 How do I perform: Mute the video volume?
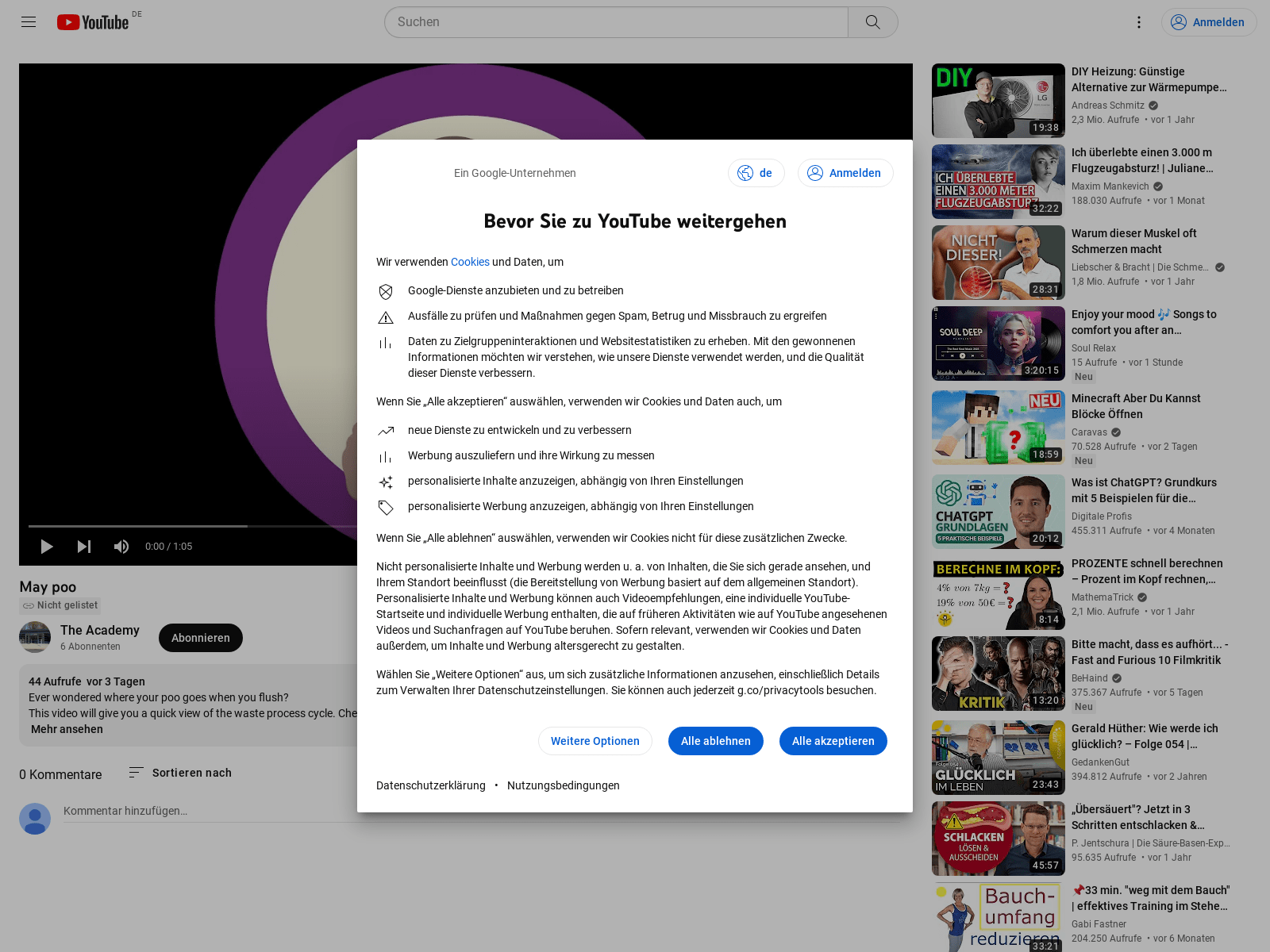121,546
